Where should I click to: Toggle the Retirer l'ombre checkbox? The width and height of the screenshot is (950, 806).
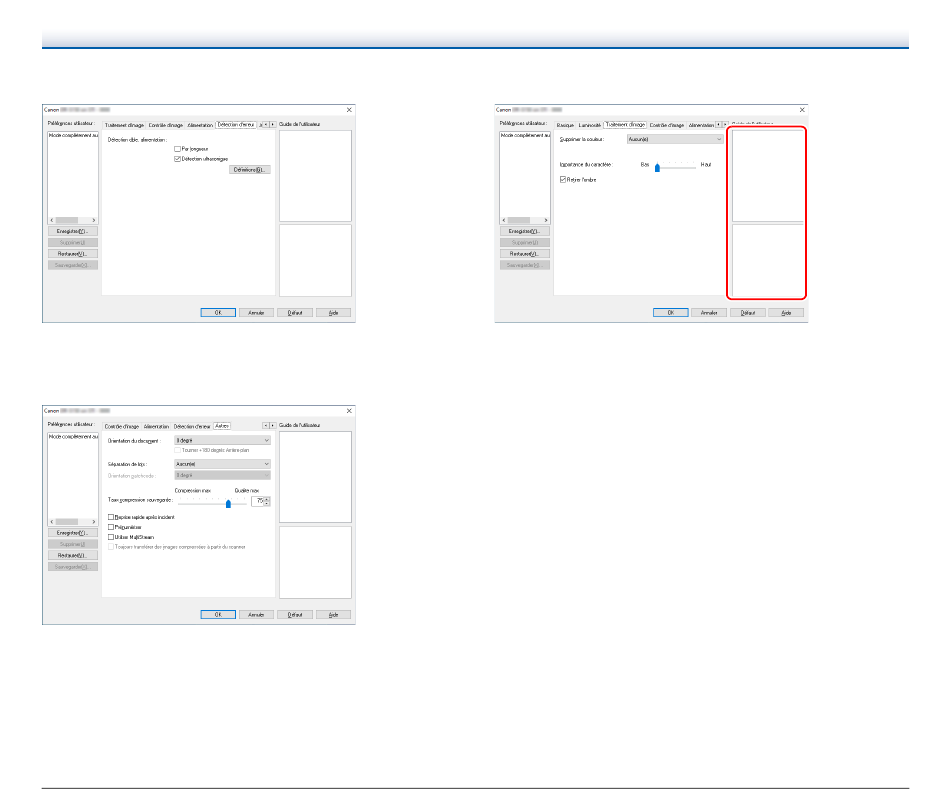pyautogui.click(x=563, y=180)
